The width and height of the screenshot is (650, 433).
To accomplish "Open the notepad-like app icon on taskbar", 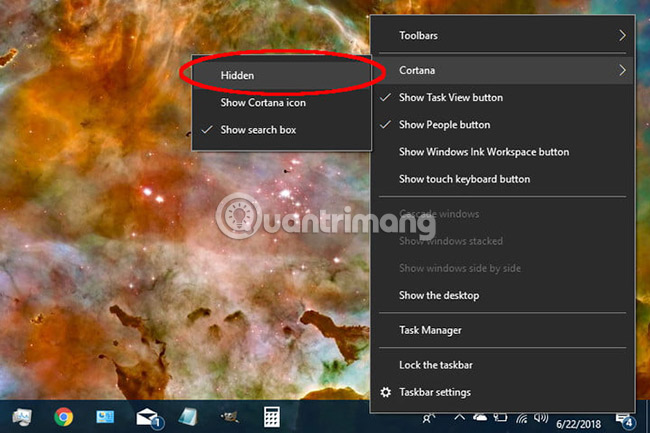I will [188, 417].
